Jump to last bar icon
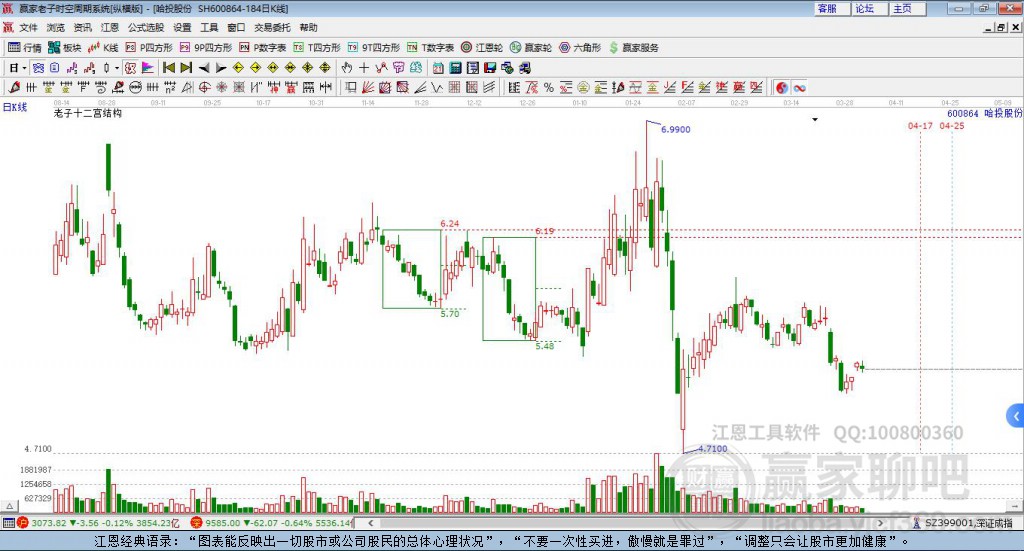The width and height of the screenshot is (1024, 551). (x=186, y=68)
